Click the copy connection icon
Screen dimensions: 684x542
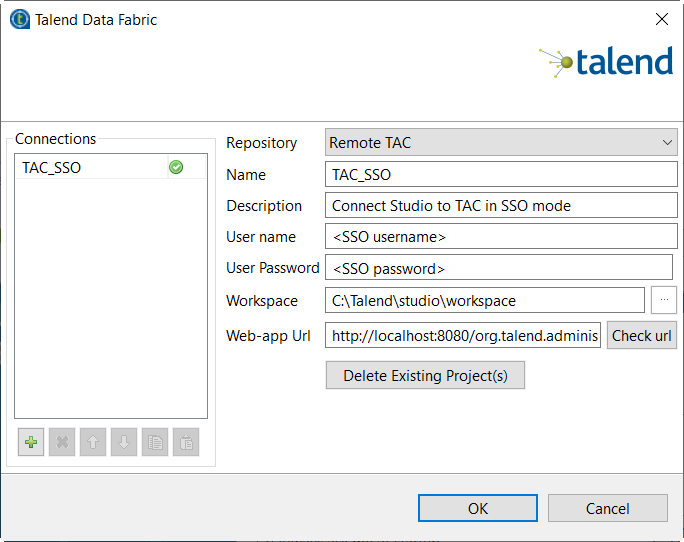[x=155, y=442]
